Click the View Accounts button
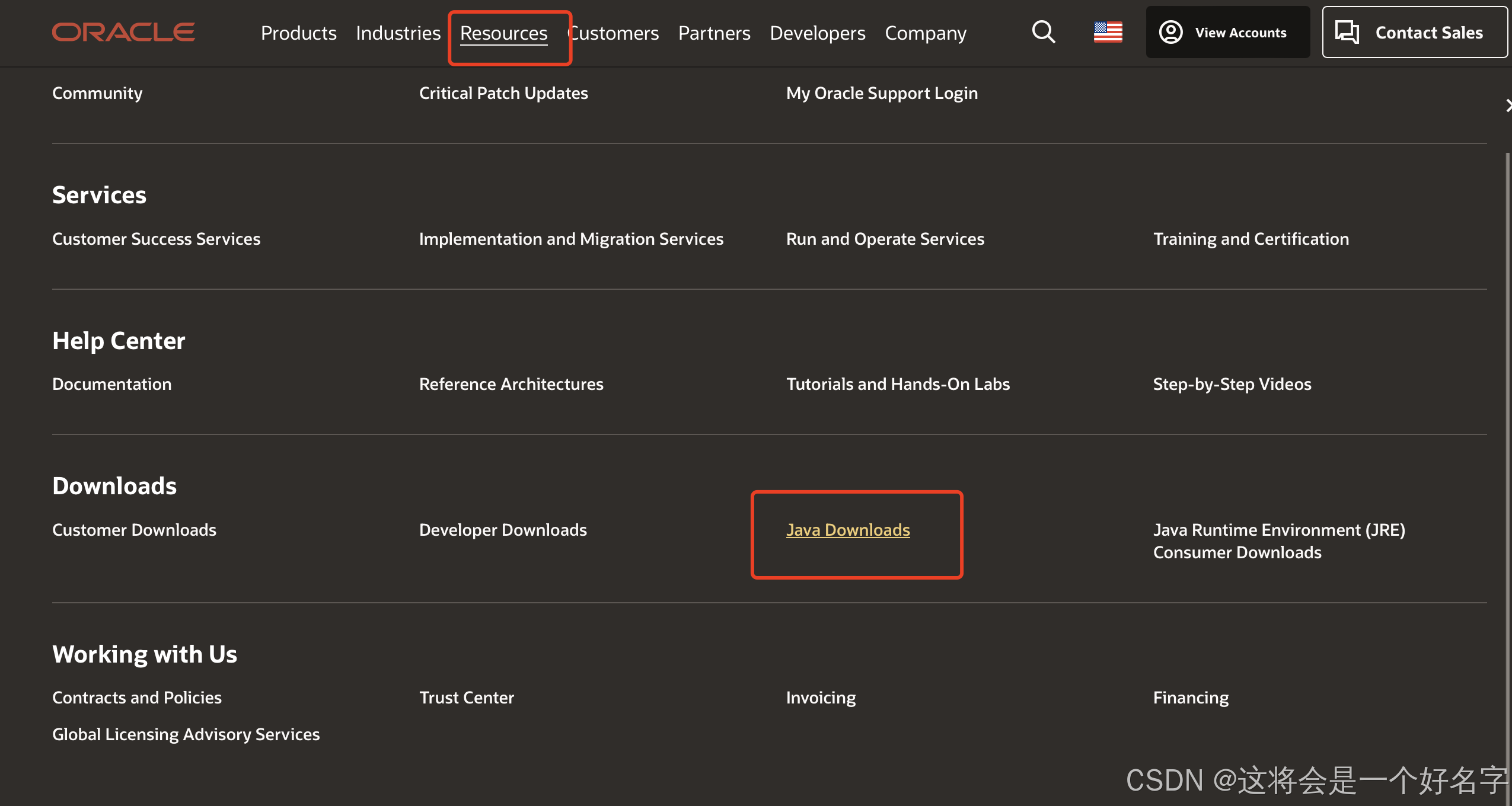The image size is (1512, 806). click(1227, 32)
